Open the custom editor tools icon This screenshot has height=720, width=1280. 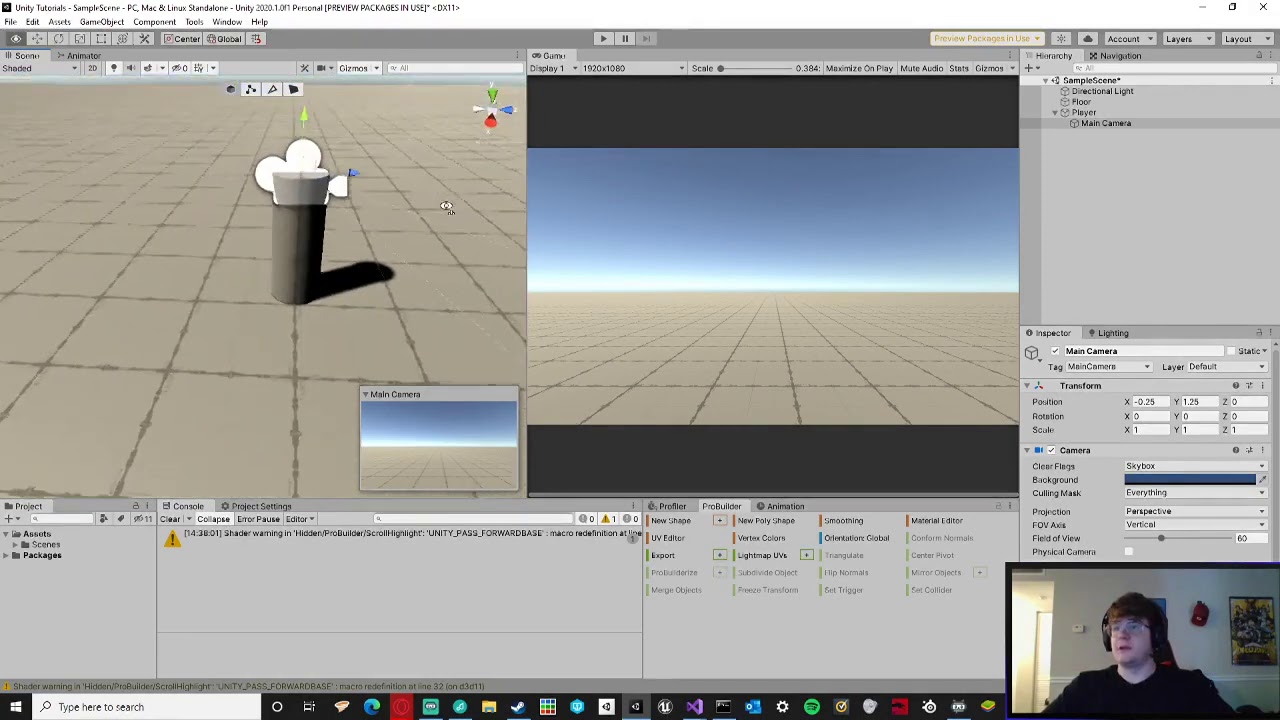144,38
